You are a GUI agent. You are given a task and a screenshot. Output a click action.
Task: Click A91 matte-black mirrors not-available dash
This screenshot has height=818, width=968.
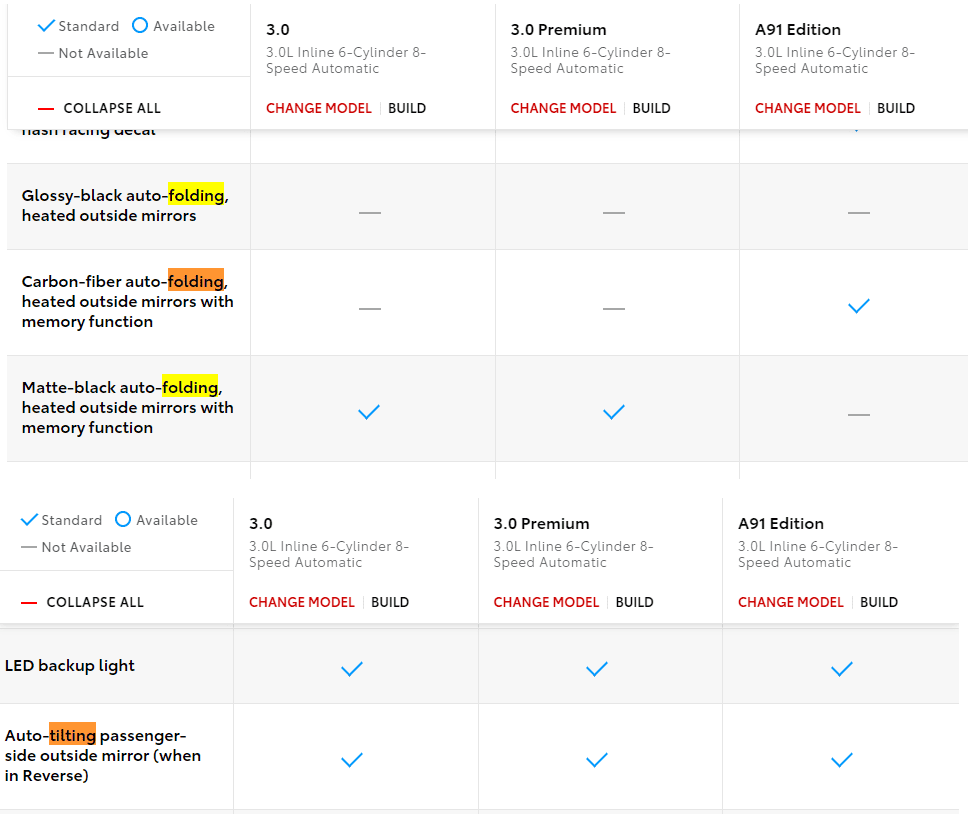[x=859, y=415]
